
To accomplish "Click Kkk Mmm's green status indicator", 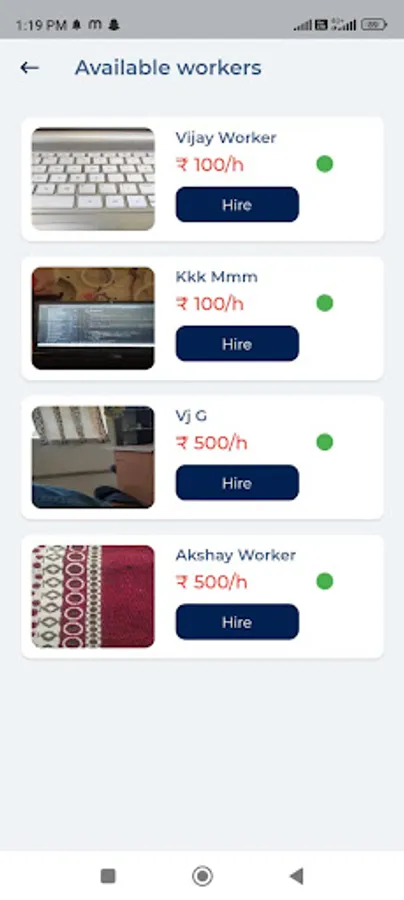I will coord(325,303).
